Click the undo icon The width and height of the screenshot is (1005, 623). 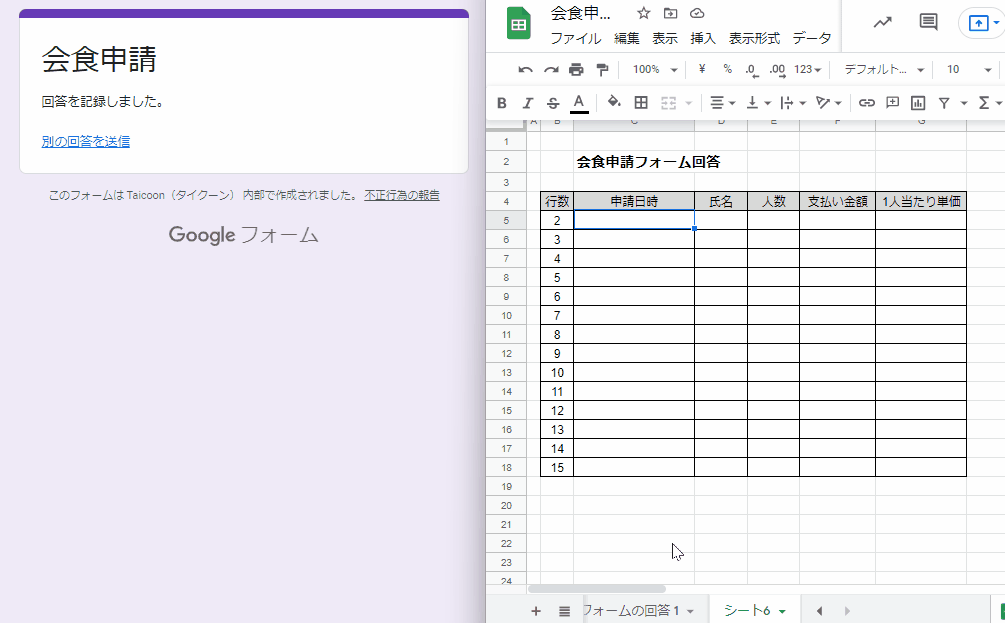pos(525,70)
